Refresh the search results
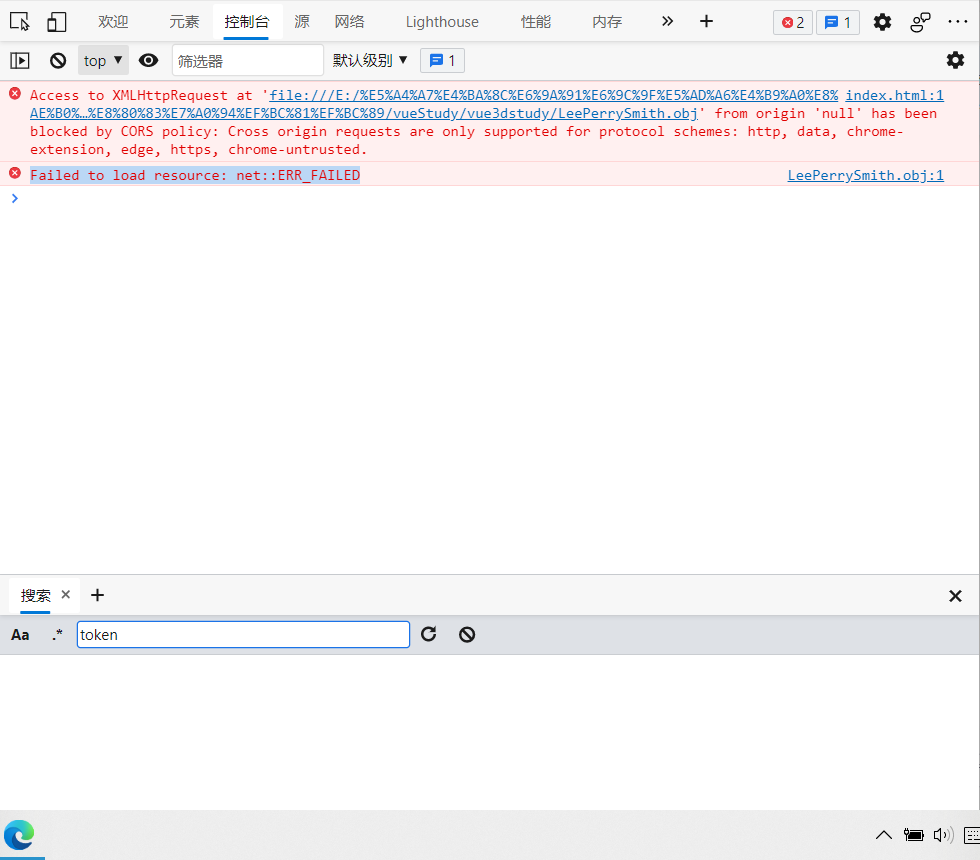 (x=429, y=634)
